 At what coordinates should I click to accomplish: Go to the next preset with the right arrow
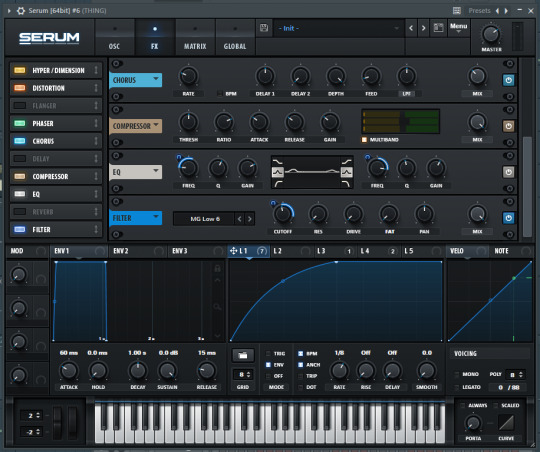tap(424, 28)
